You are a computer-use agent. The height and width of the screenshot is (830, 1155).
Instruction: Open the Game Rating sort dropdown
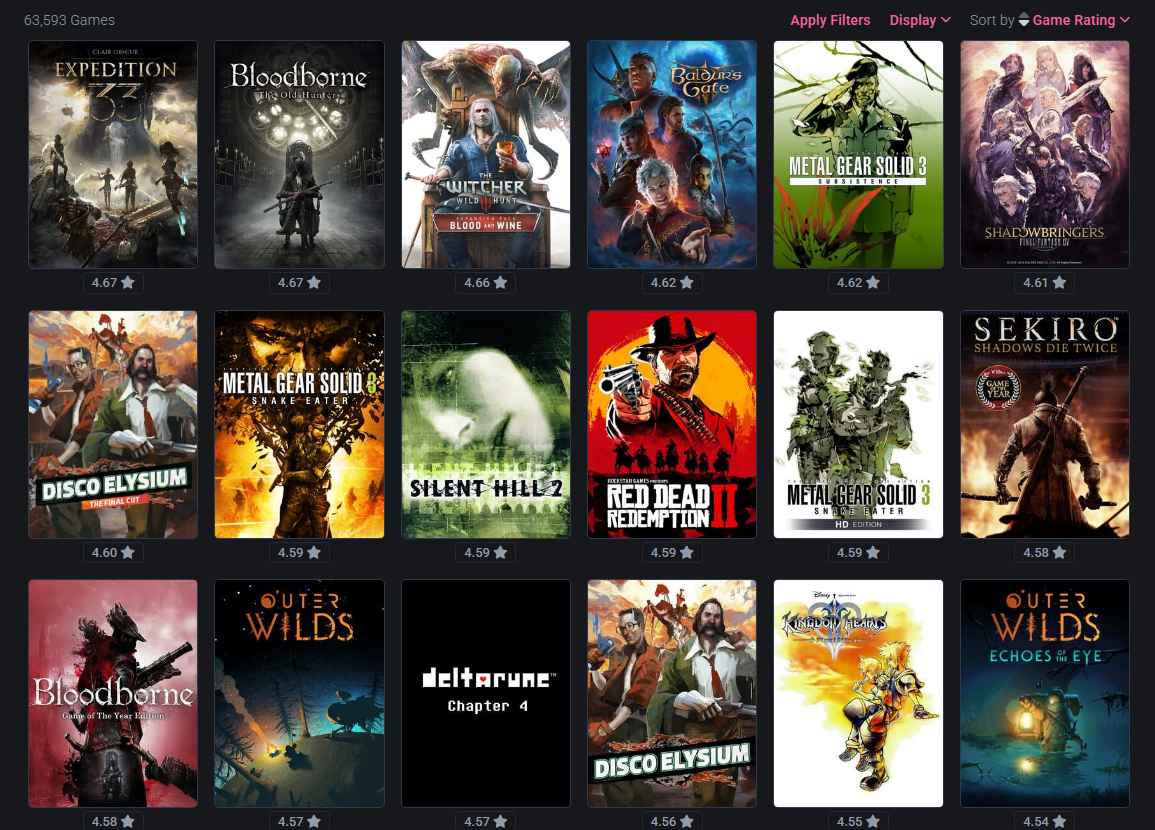click(1081, 20)
